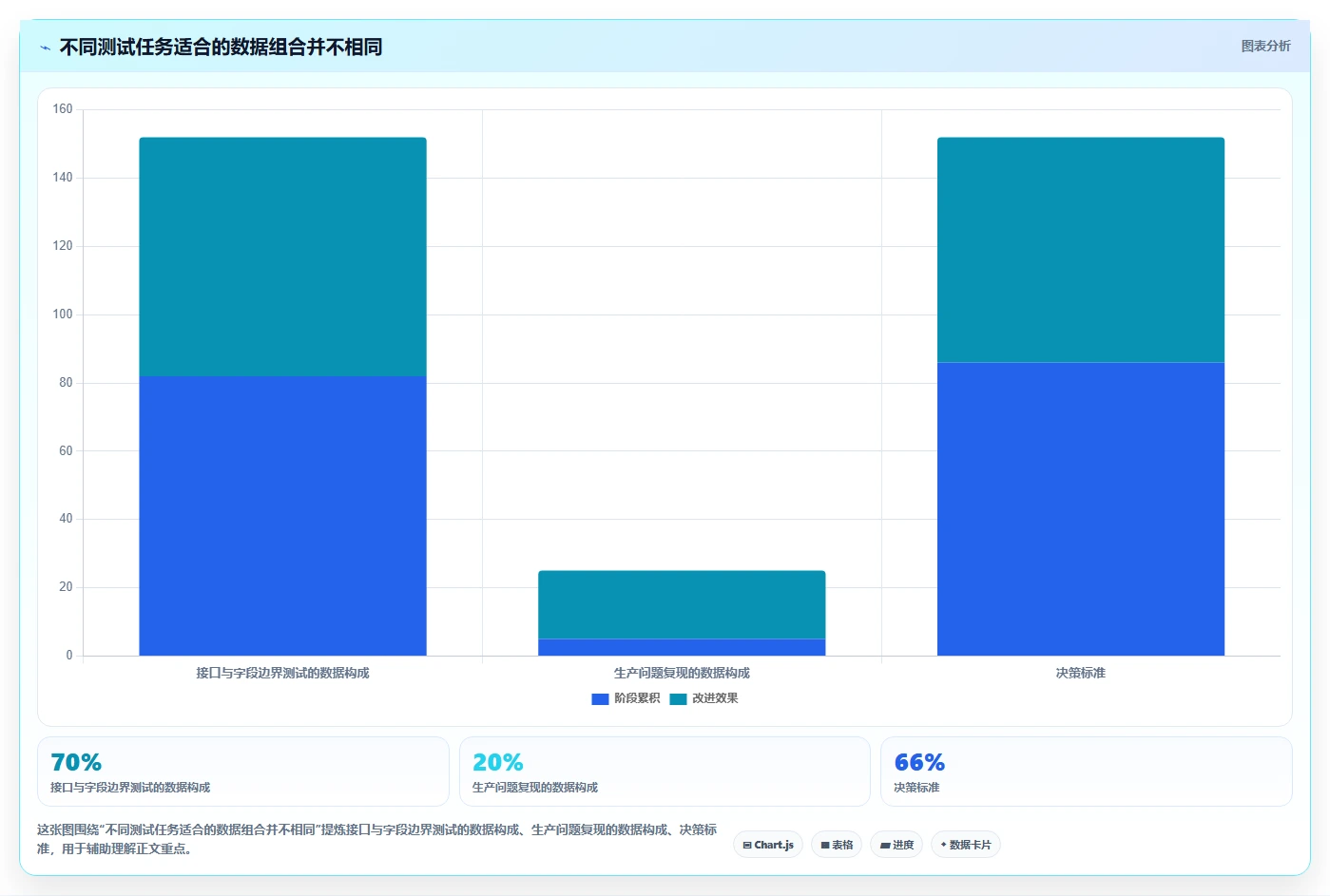Select the 66% stat card
This screenshot has width=1330, height=896.
click(1087, 772)
